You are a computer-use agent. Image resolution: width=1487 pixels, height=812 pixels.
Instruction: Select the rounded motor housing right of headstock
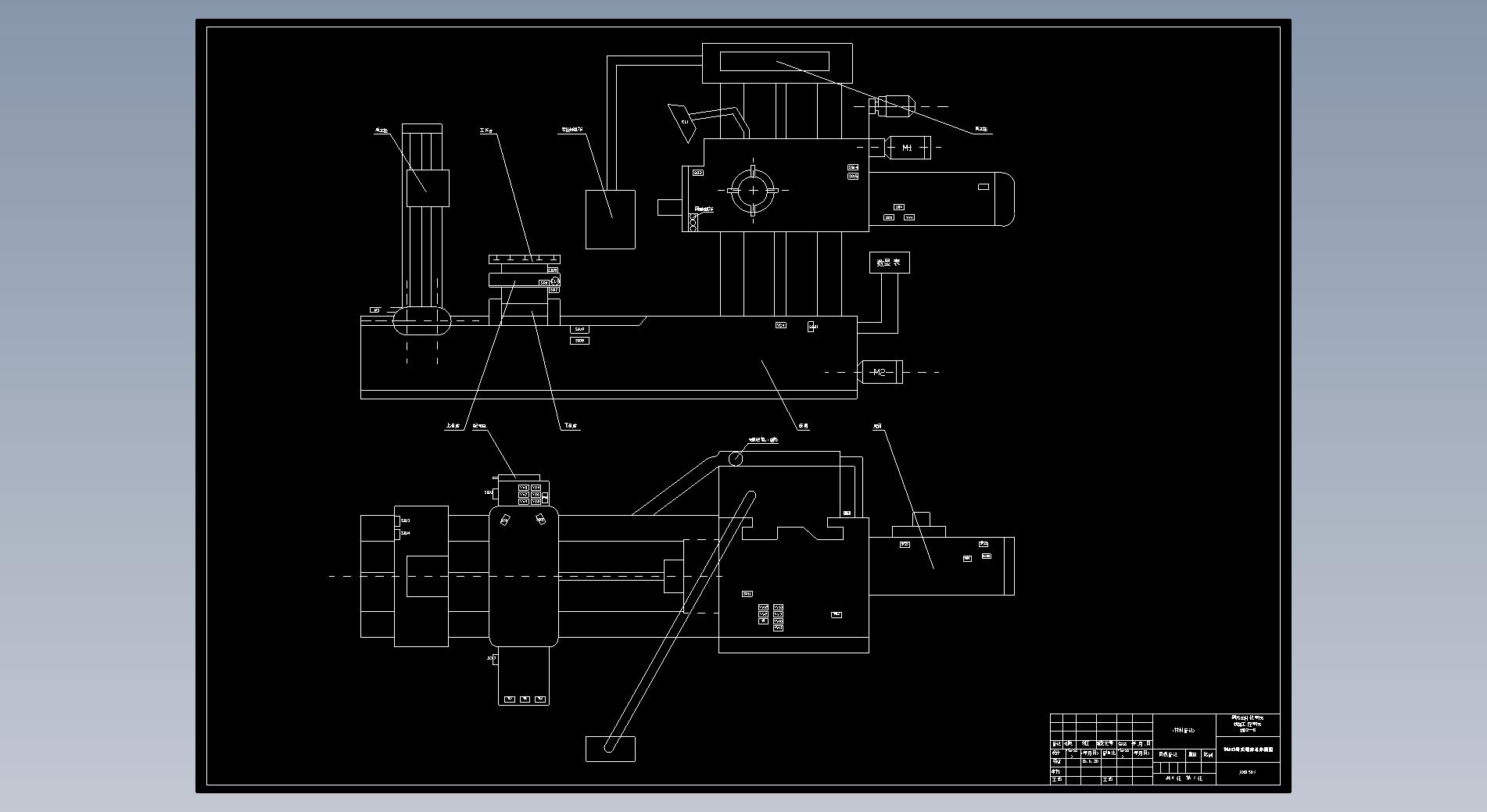click(941, 199)
